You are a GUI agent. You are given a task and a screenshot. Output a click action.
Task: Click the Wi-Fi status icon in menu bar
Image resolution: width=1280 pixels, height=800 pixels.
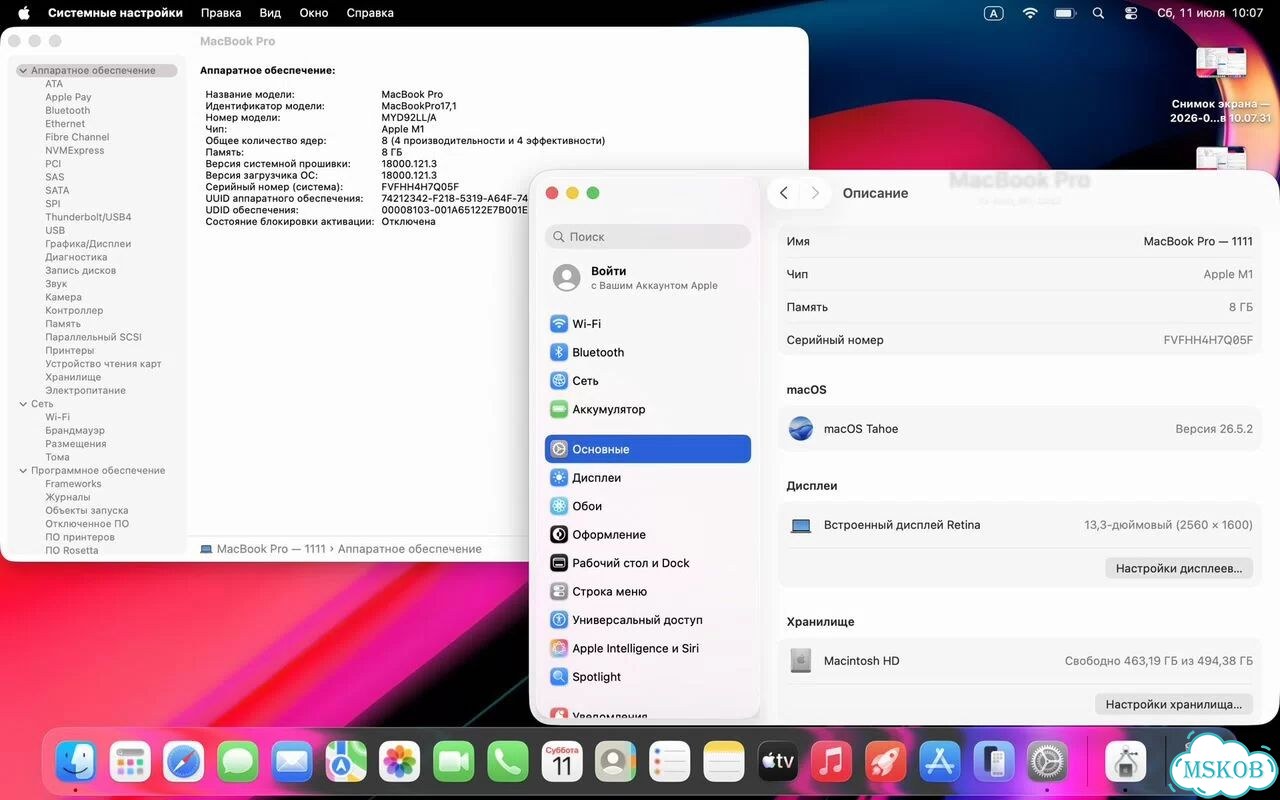(1030, 13)
